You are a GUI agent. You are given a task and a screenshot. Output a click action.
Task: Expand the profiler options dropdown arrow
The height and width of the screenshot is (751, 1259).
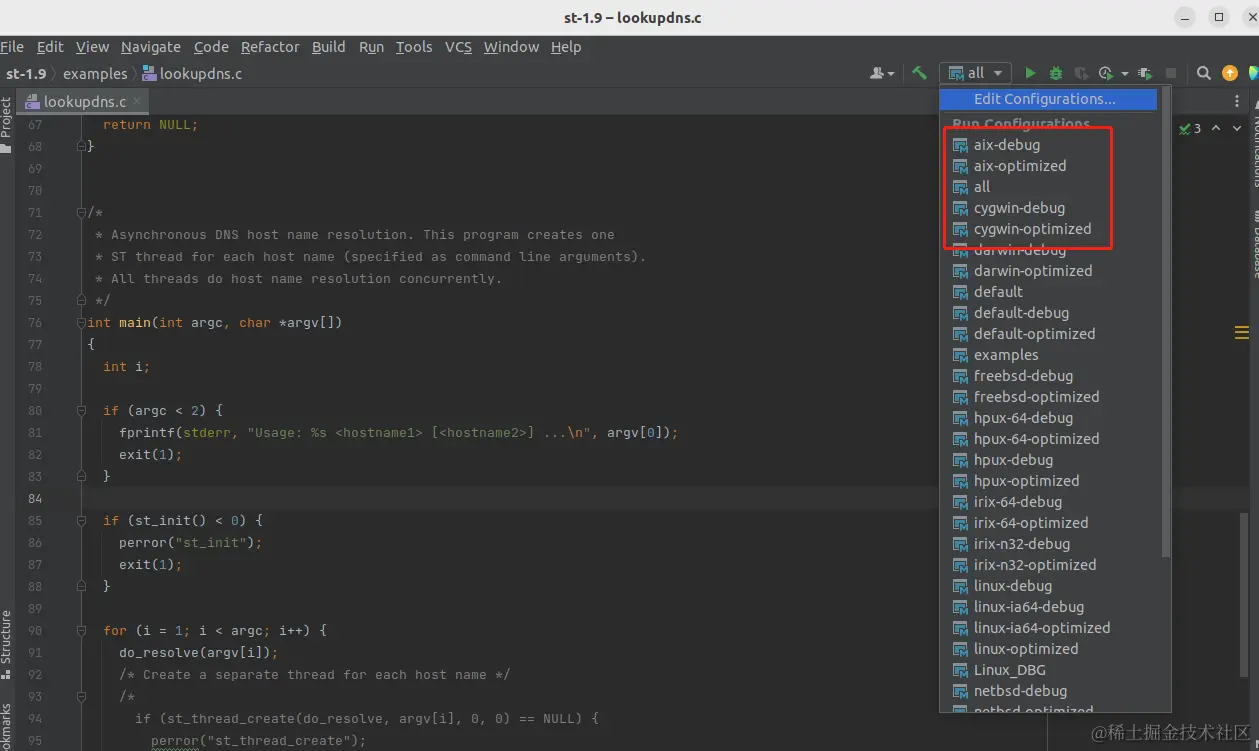click(1124, 73)
